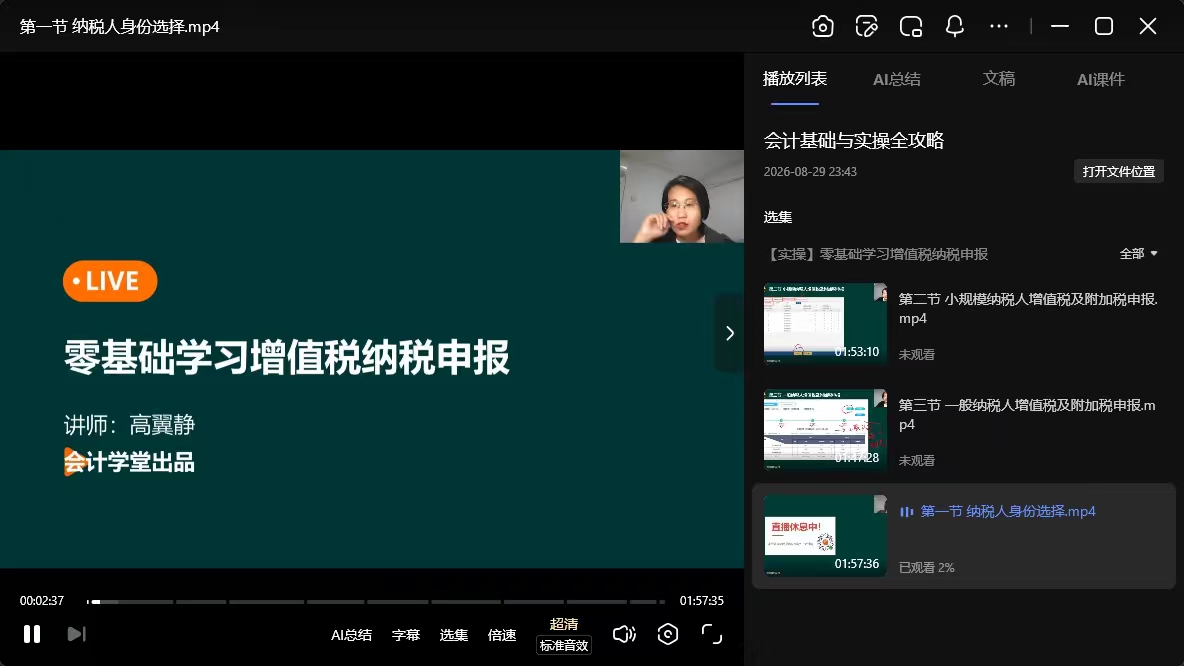Screen dimensions: 1184x666
Task: Take a screenshot with the camera icon
Action: [822, 26]
